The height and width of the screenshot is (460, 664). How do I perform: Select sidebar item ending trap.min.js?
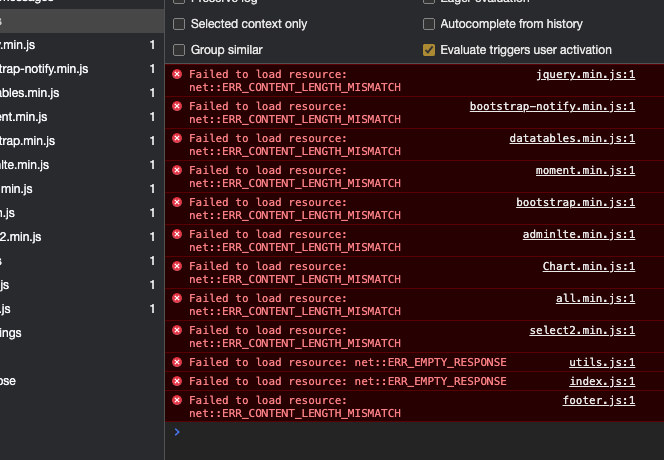[x=82, y=141]
